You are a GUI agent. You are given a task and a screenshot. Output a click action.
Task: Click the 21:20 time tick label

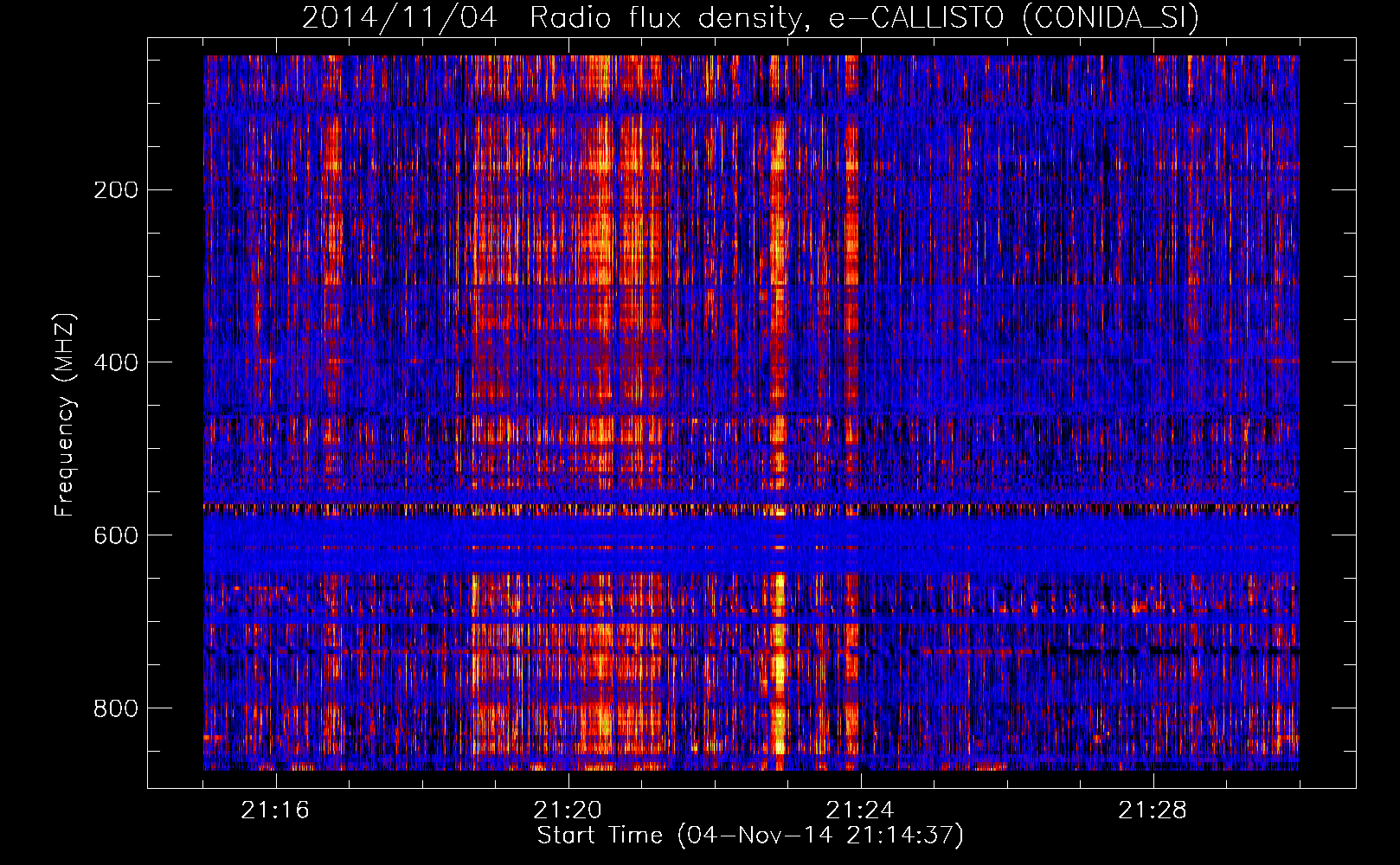click(568, 811)
